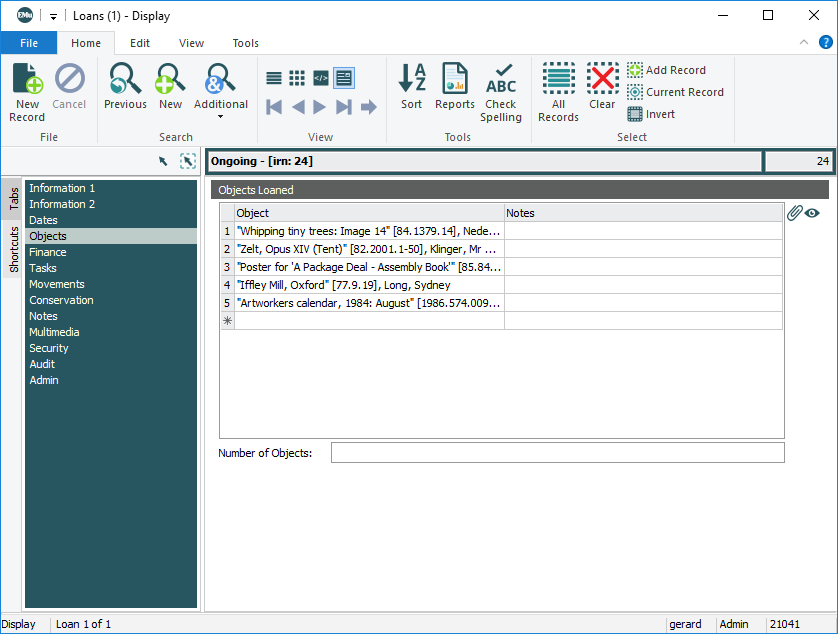Collapse the ribbon with the chevron

click(x=804, y=43)
